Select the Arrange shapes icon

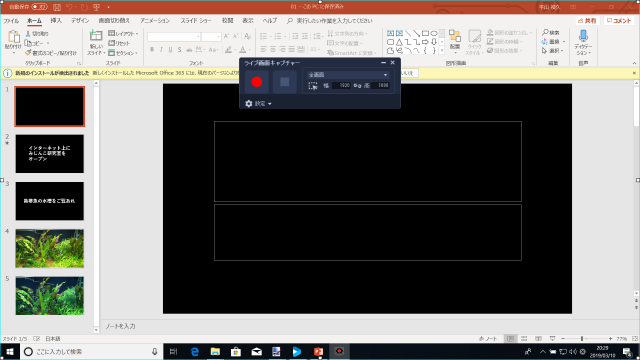[455, 40]
